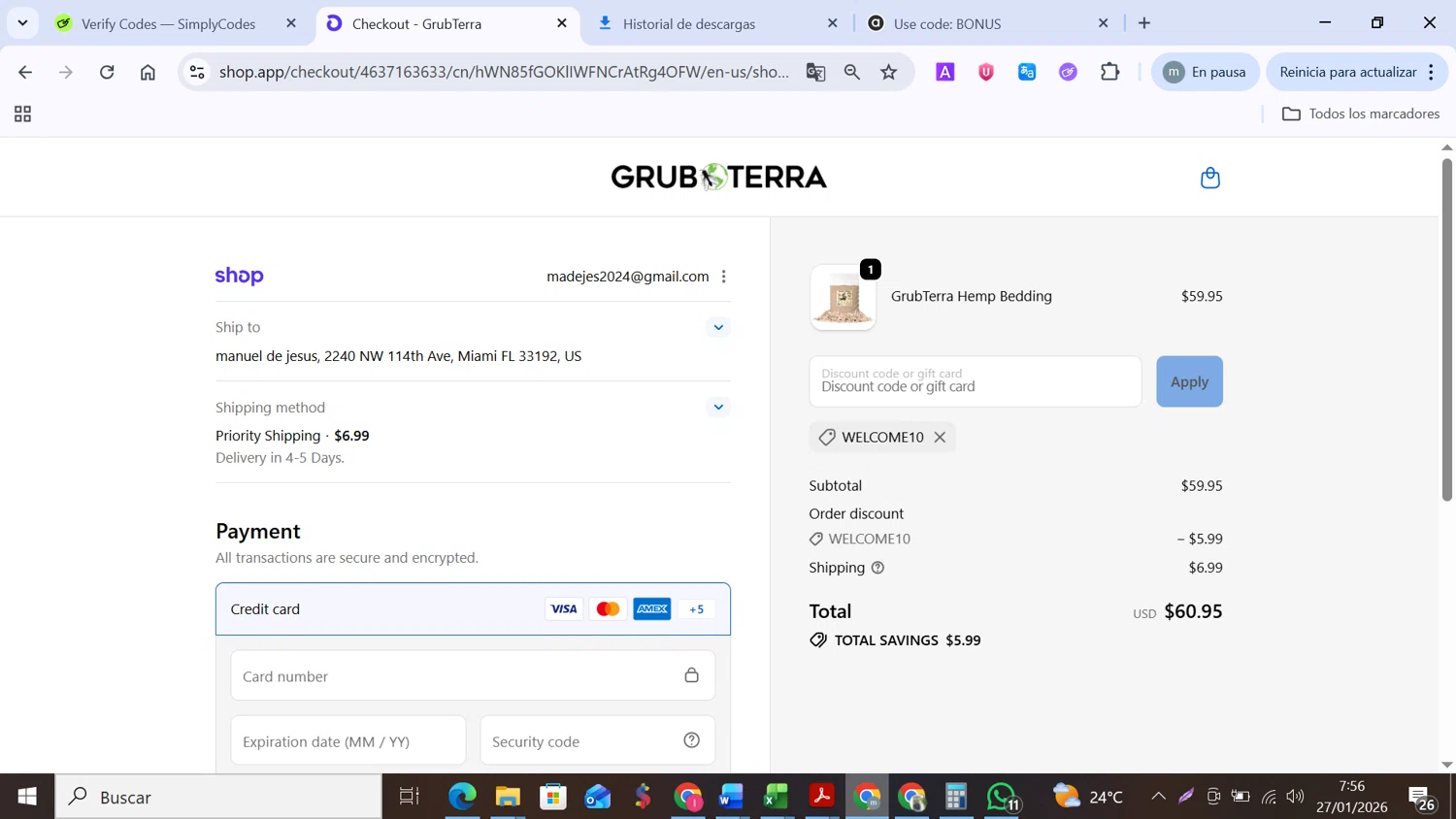This screenshot has height=819, width=1456.
Task: Click the zoom magnifier icon in address bar
Action: 852,72
